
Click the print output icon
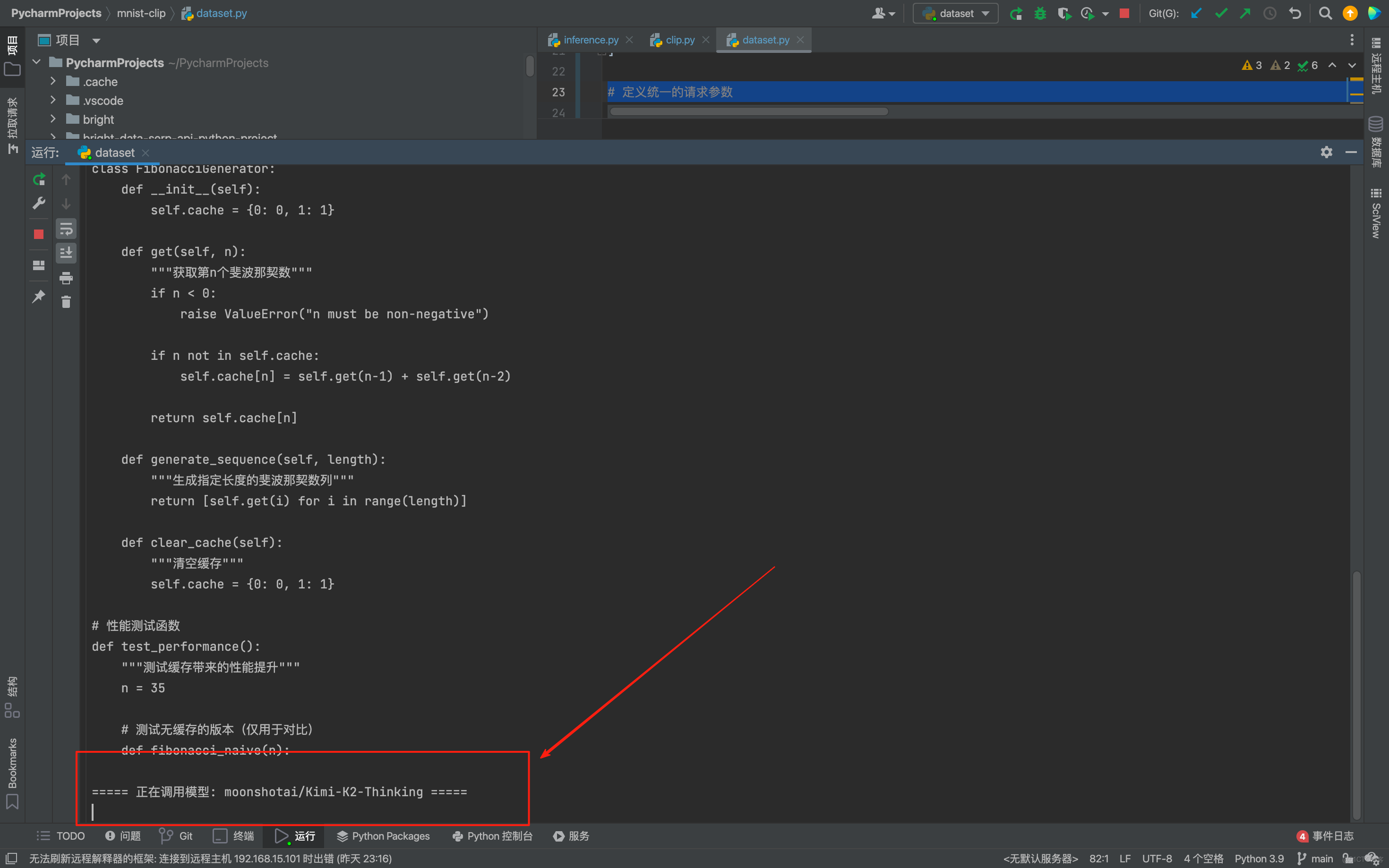66,278
